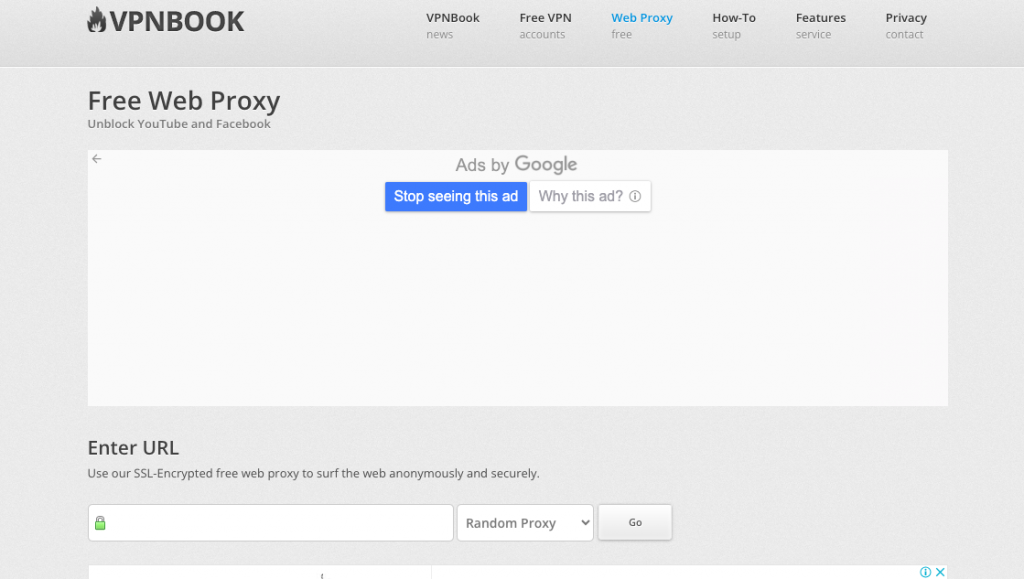
Task: Click the AdChoices info icon on bottom ad
Action: click(x=925, y=572)
